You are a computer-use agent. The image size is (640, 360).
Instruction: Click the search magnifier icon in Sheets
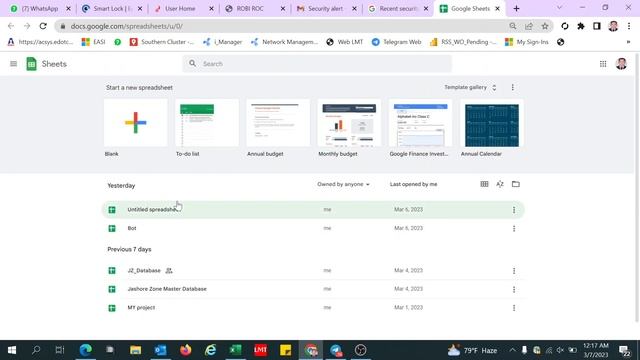pyautogui.click(x=192, y=64)
